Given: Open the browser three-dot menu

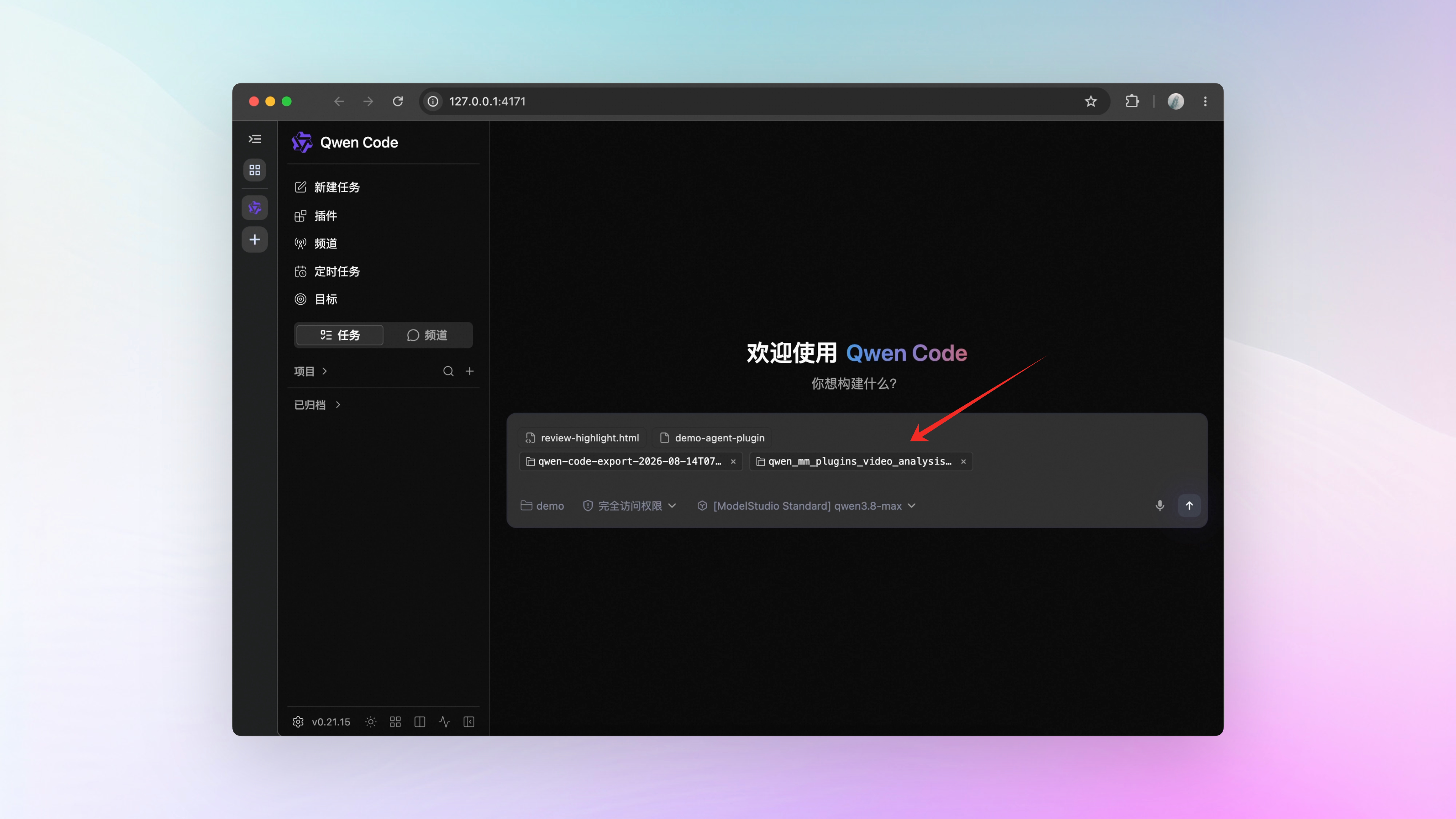Looking at the screenshot, I should pyautogui.click(x=1206, y=101).
